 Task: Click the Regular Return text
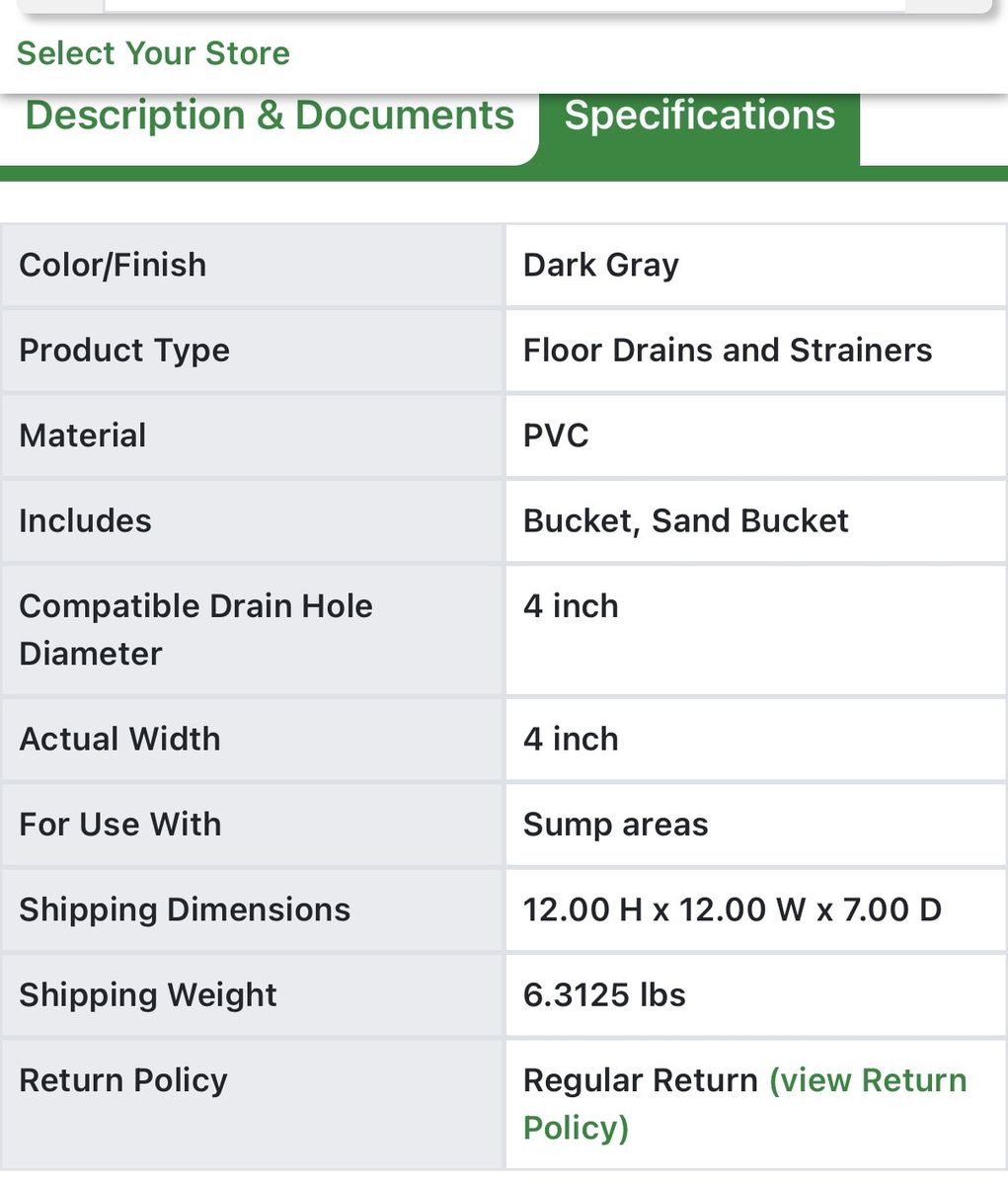tap(640, 1081)
